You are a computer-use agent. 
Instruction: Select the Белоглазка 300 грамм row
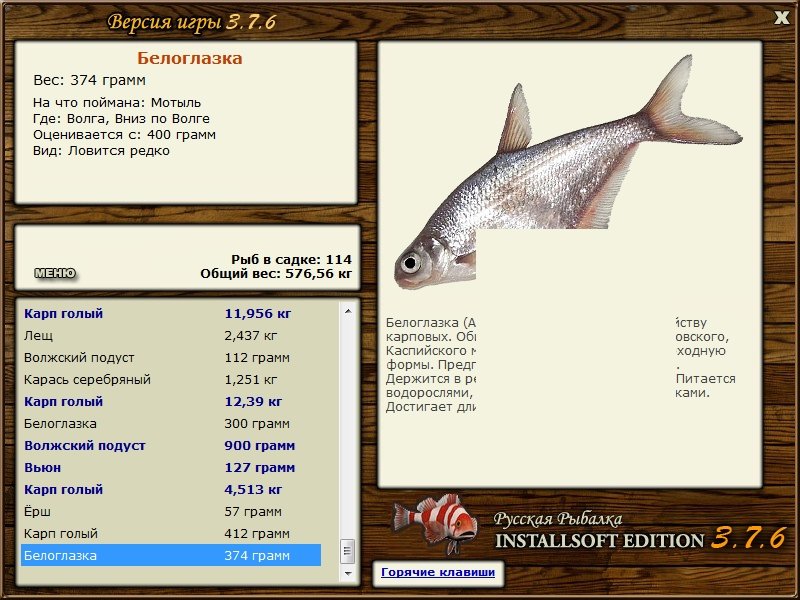(x=171, y=423)
